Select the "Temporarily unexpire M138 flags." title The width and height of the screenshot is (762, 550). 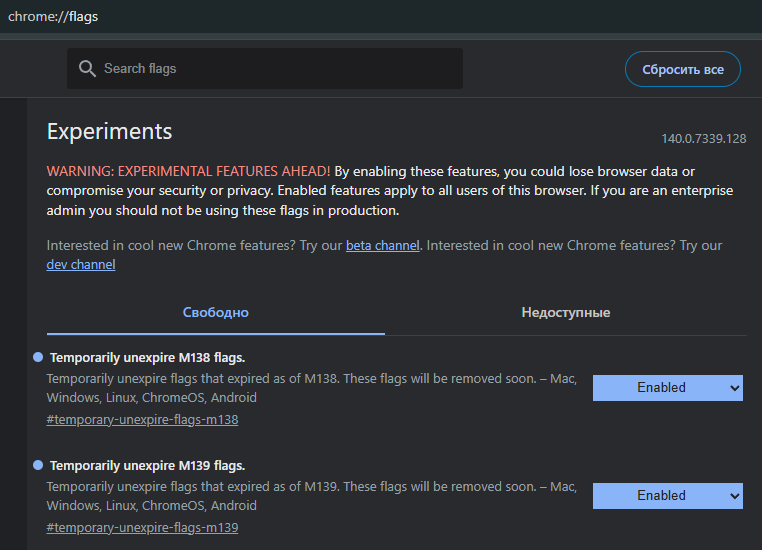coord(147,357)
